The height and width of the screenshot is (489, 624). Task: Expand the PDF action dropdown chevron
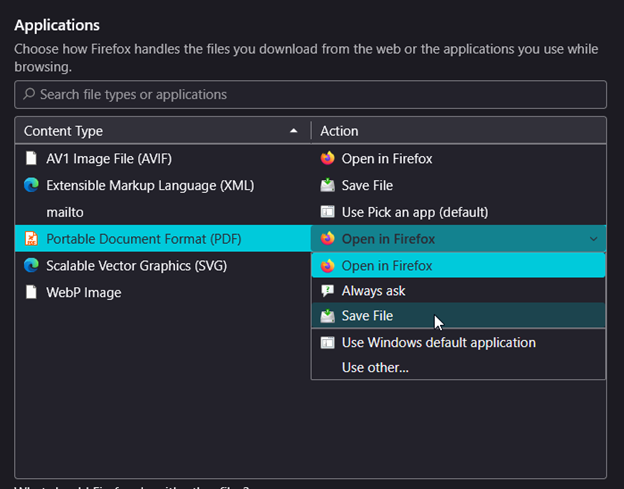593,239
